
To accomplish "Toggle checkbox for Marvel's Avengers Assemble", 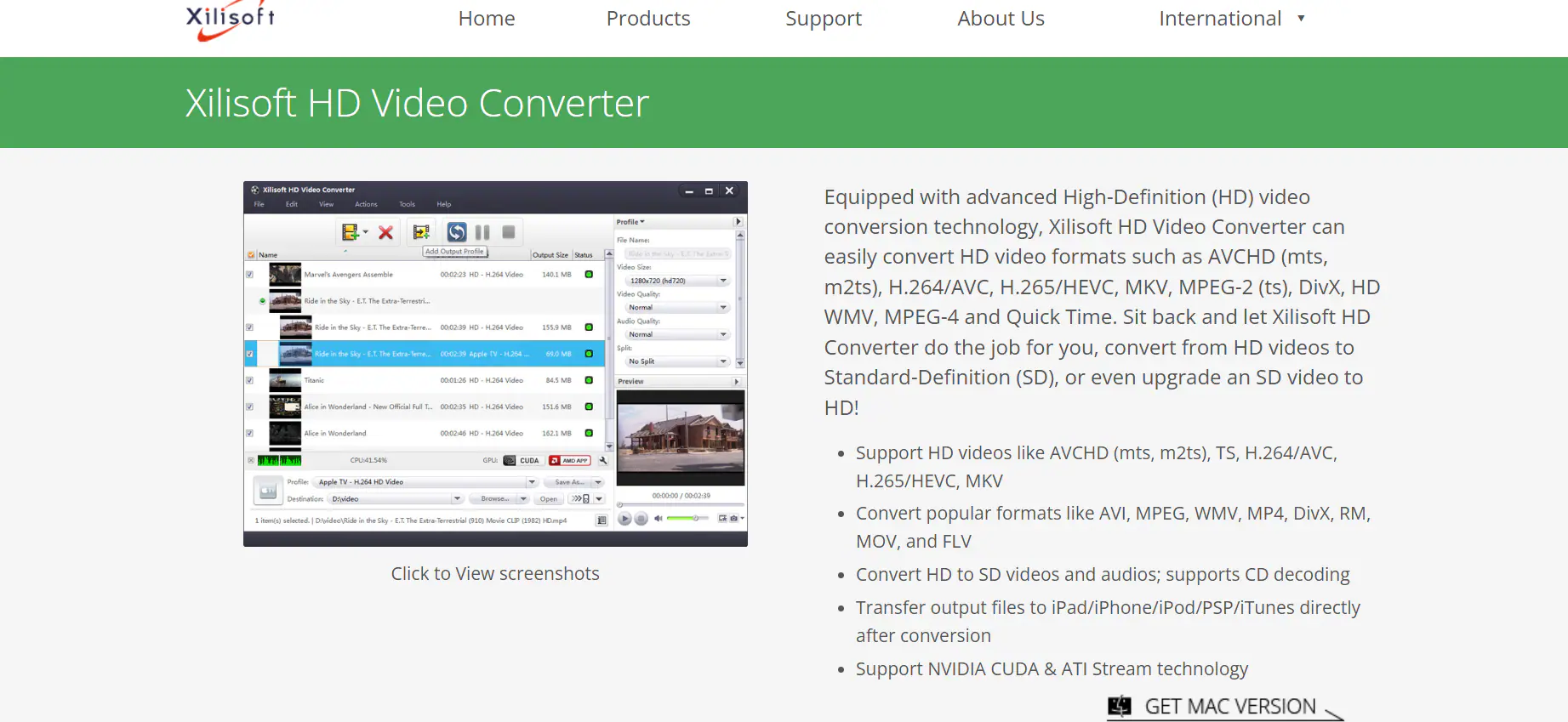I will tap(250, 275).
